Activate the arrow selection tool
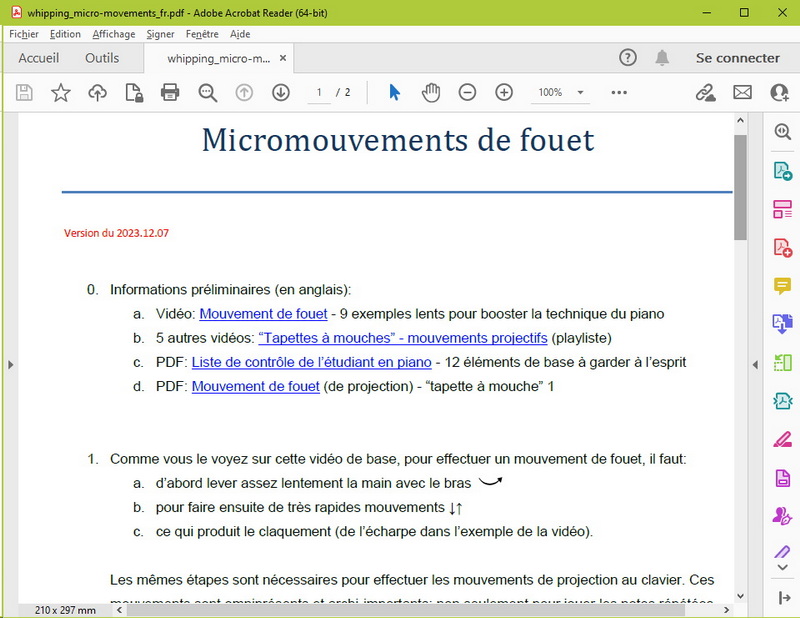The image size is (800, 618). [394, 93]
